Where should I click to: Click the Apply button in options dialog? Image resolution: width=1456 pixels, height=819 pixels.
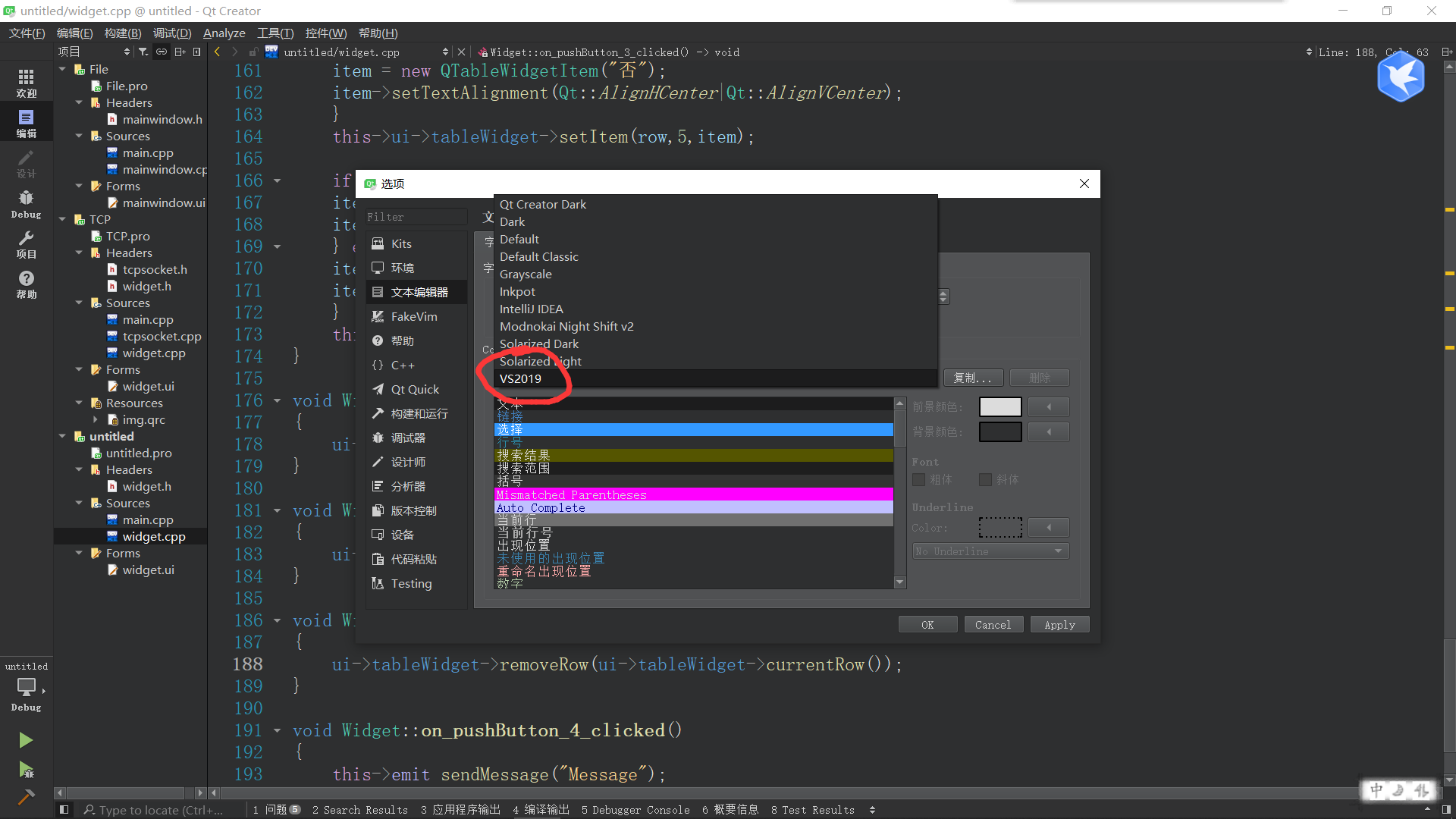click(x=1059, y=624)
